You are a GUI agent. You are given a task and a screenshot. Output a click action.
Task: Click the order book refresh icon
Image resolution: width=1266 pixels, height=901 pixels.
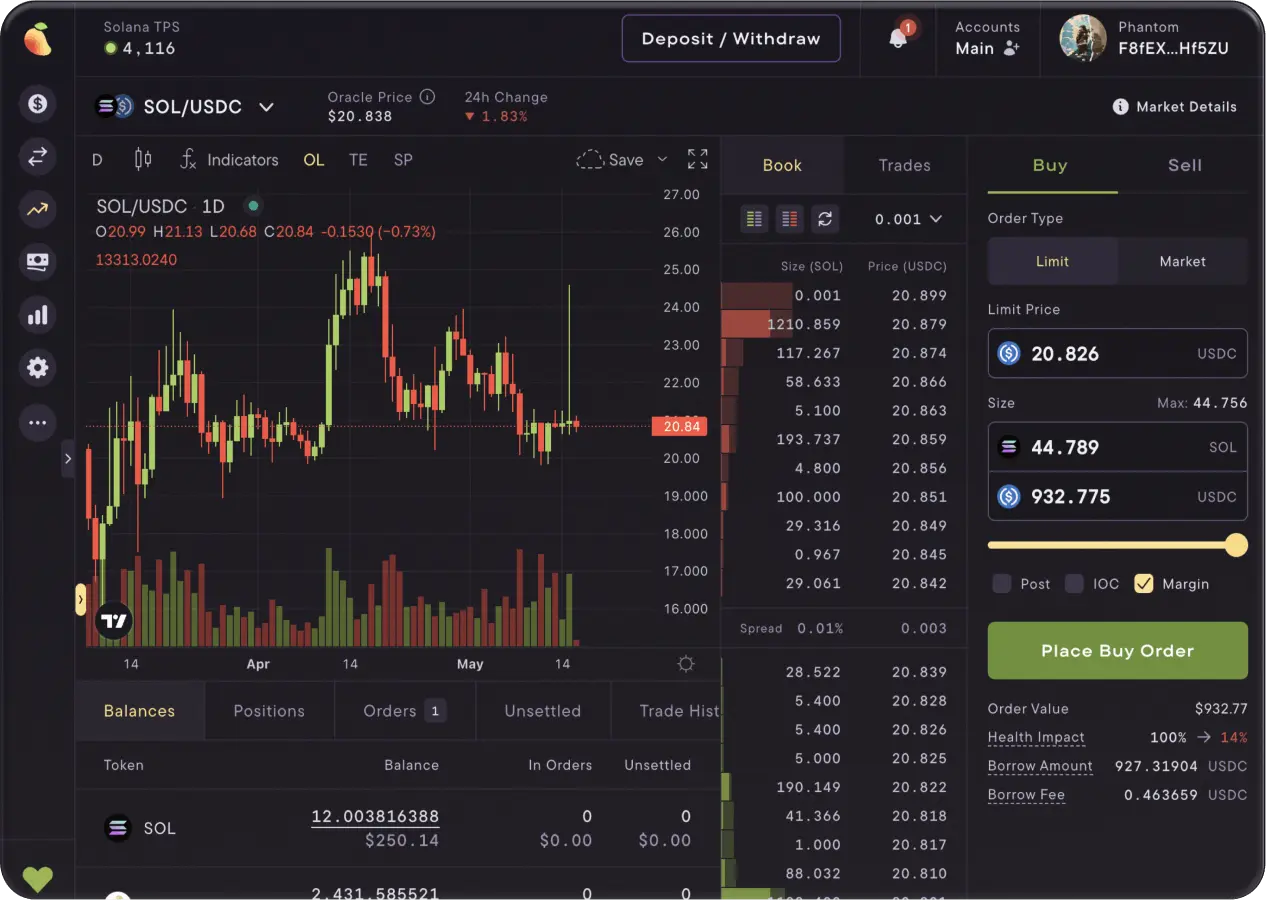point(825,218)
